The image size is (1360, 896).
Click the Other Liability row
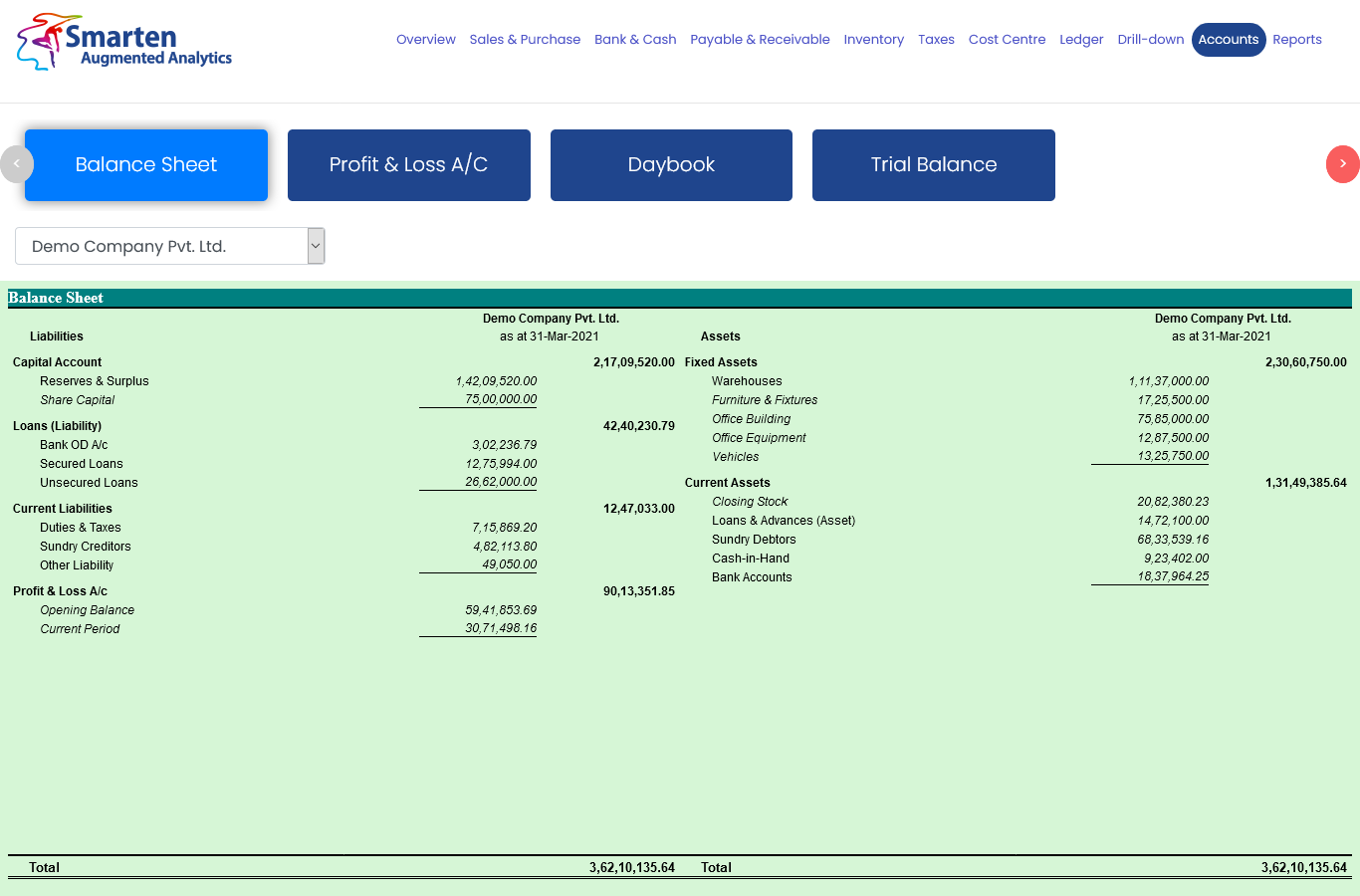77,565
